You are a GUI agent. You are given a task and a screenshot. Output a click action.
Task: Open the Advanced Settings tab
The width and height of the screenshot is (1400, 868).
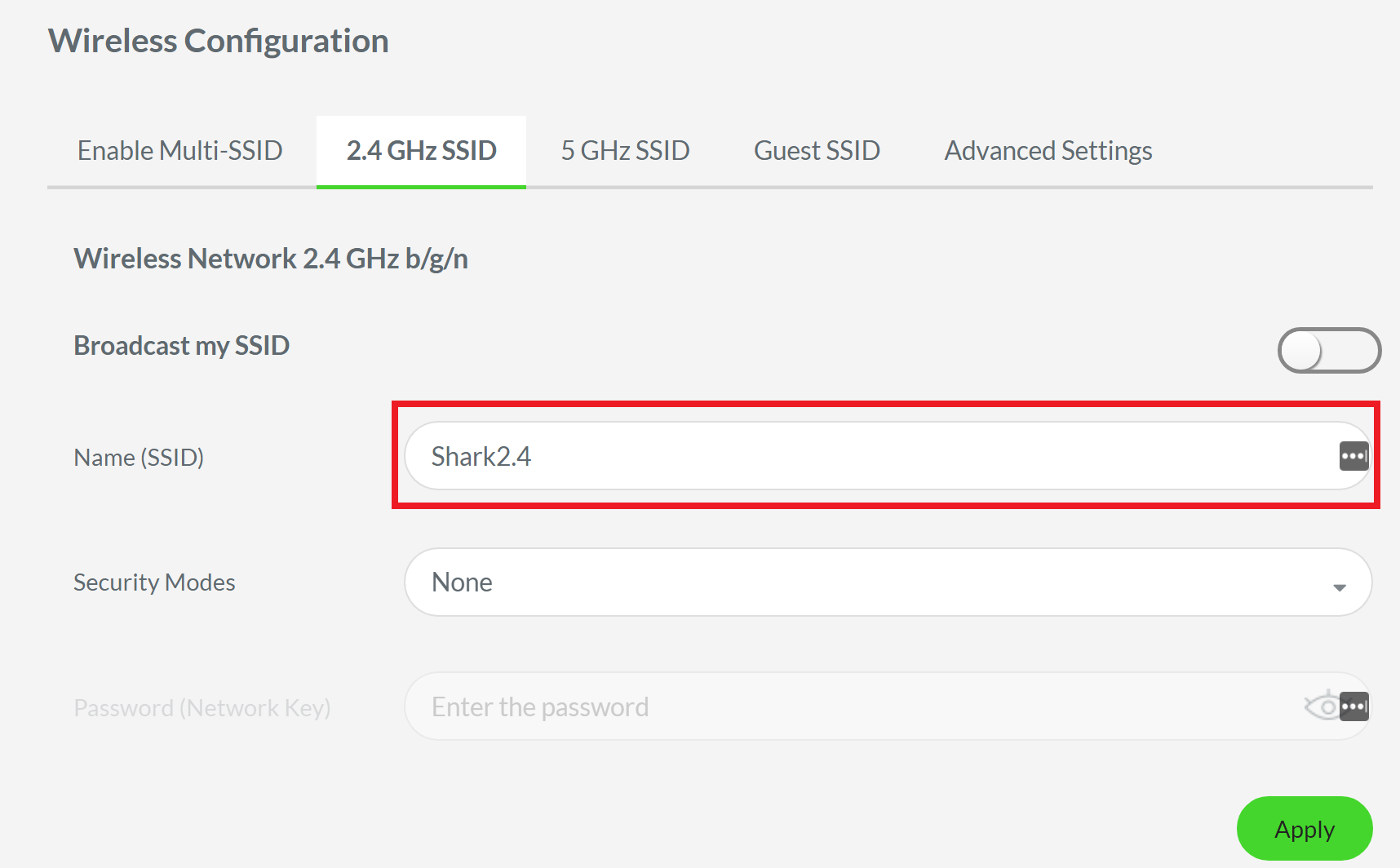coord(1048,150)
